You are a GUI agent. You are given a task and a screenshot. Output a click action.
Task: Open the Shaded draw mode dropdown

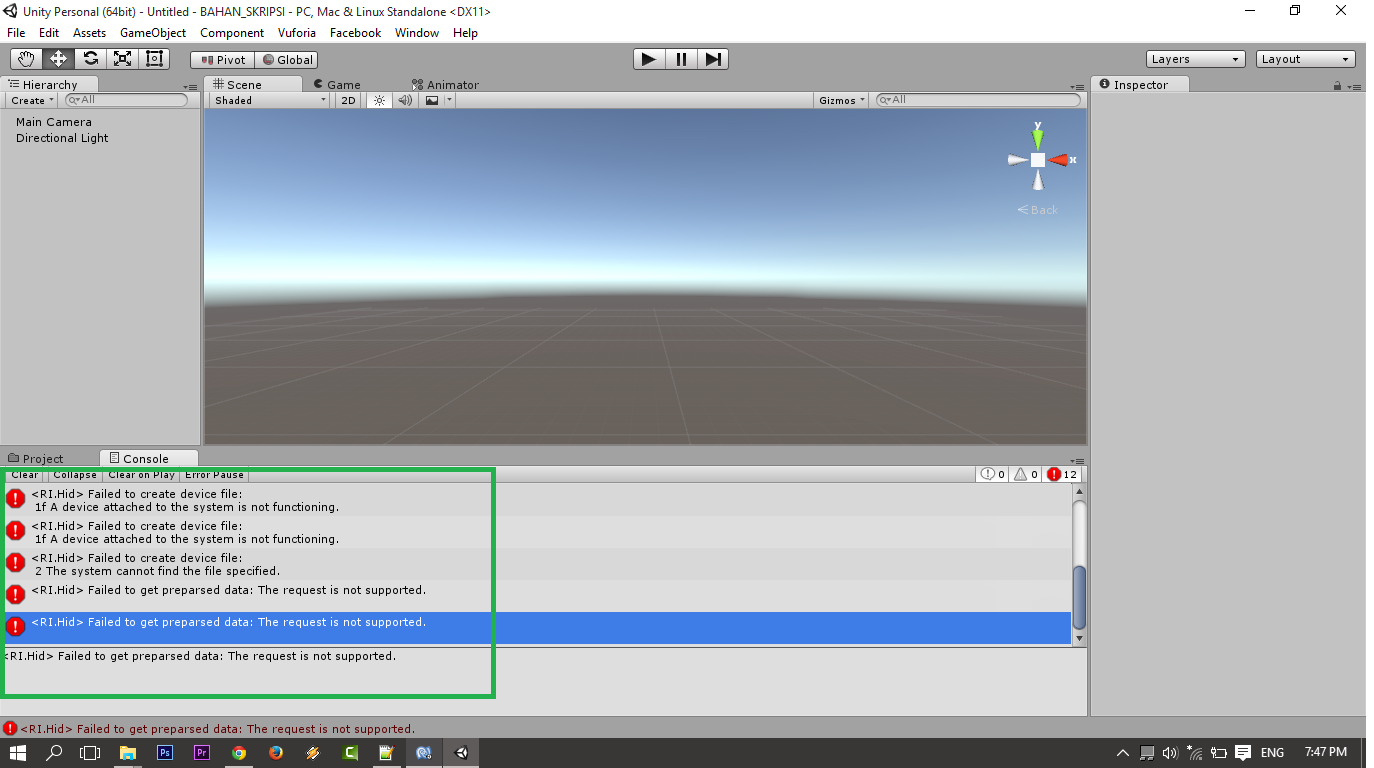tap(269, 100)
